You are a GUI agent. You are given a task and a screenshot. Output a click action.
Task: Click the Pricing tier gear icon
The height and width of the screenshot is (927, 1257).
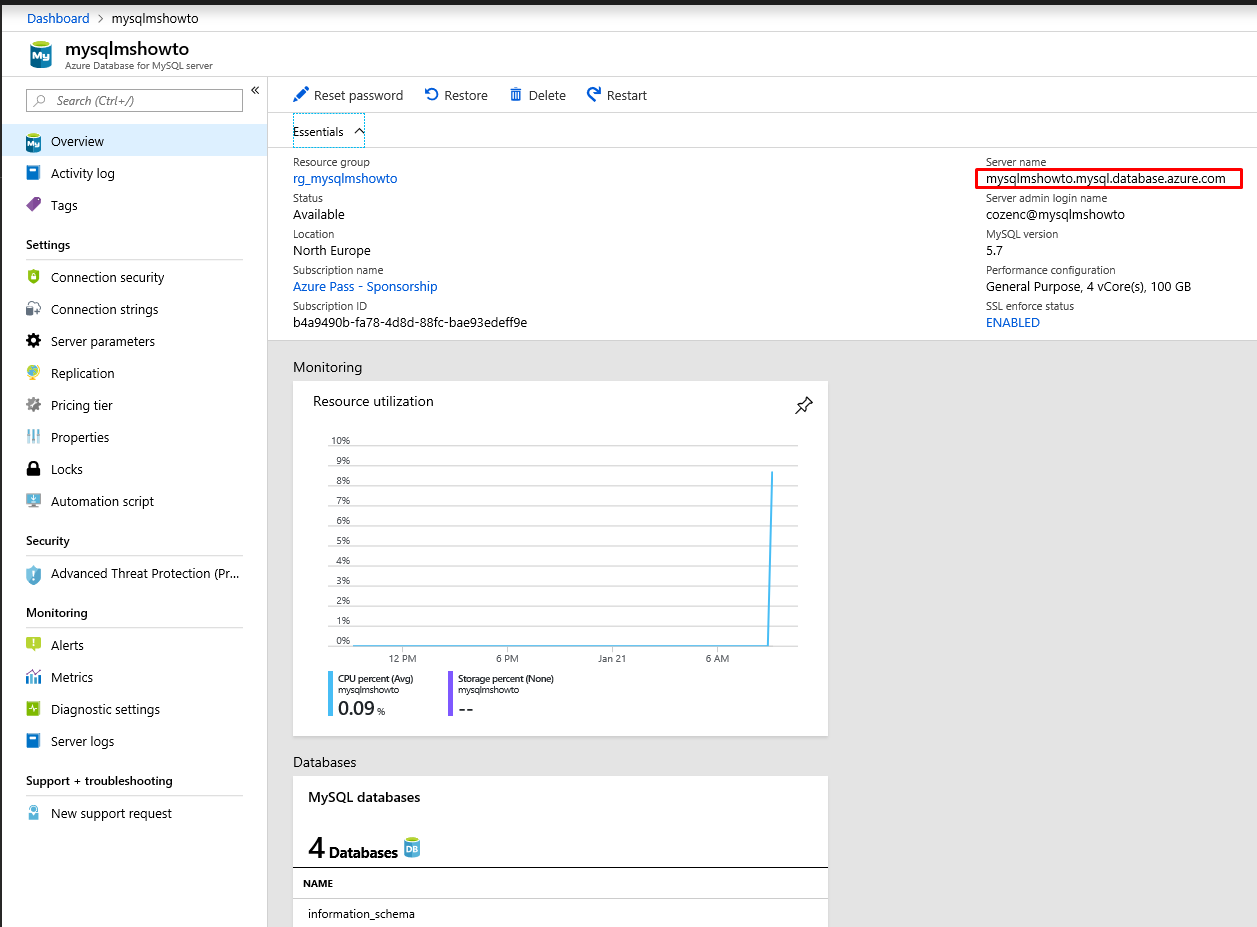click(34, 405)
